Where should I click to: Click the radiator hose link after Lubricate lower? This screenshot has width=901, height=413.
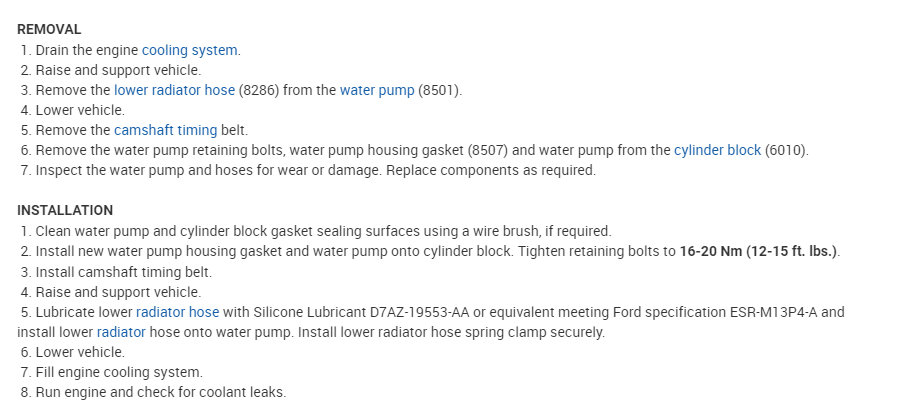tap(177, 312)
